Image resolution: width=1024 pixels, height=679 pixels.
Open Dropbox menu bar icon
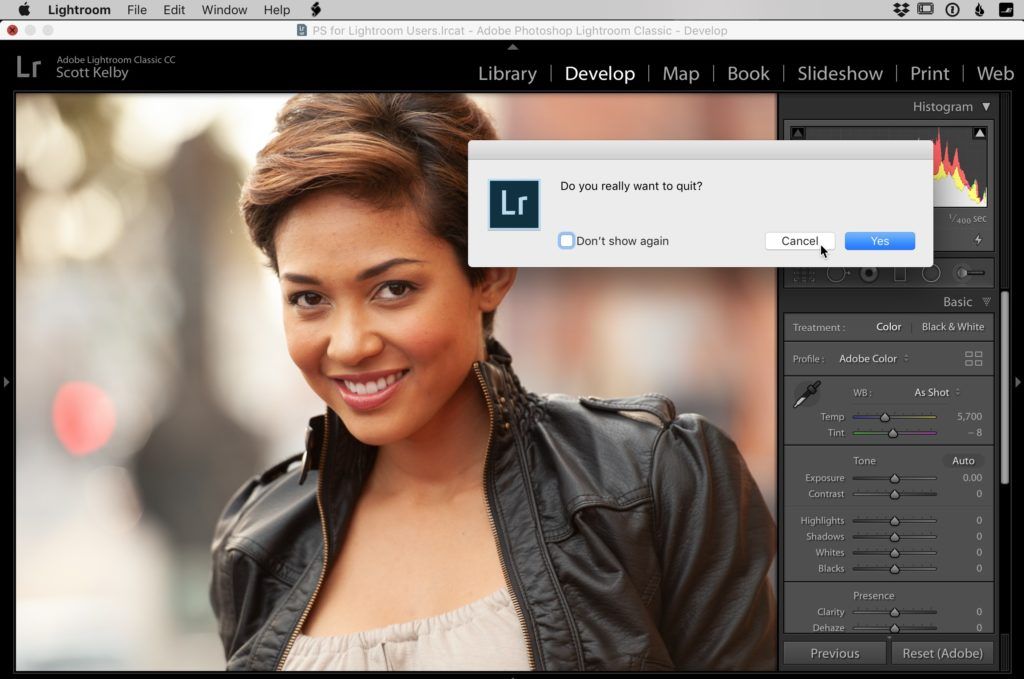click(901, 10)
